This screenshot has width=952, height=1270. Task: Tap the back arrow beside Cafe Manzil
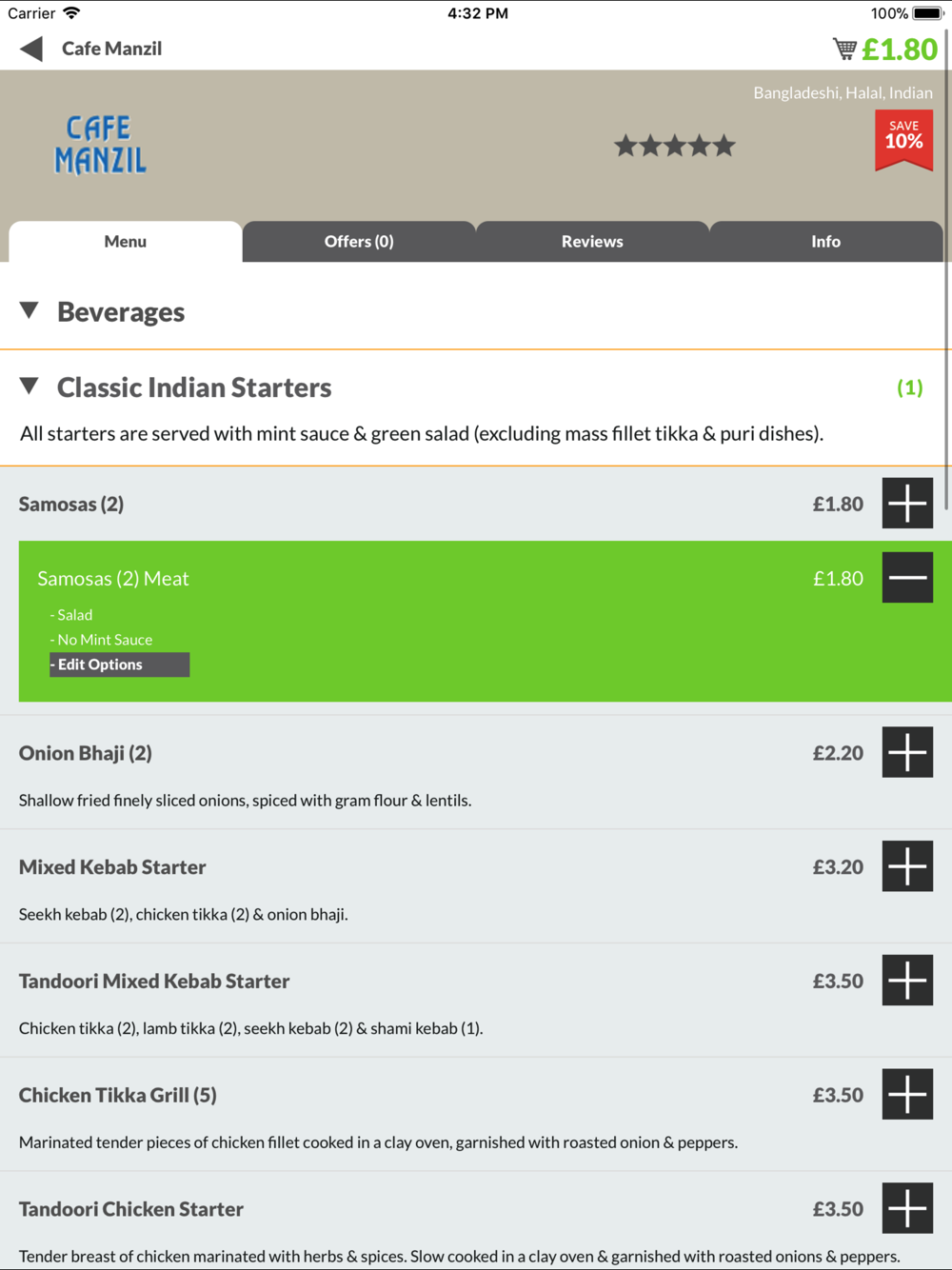point(31,49)
